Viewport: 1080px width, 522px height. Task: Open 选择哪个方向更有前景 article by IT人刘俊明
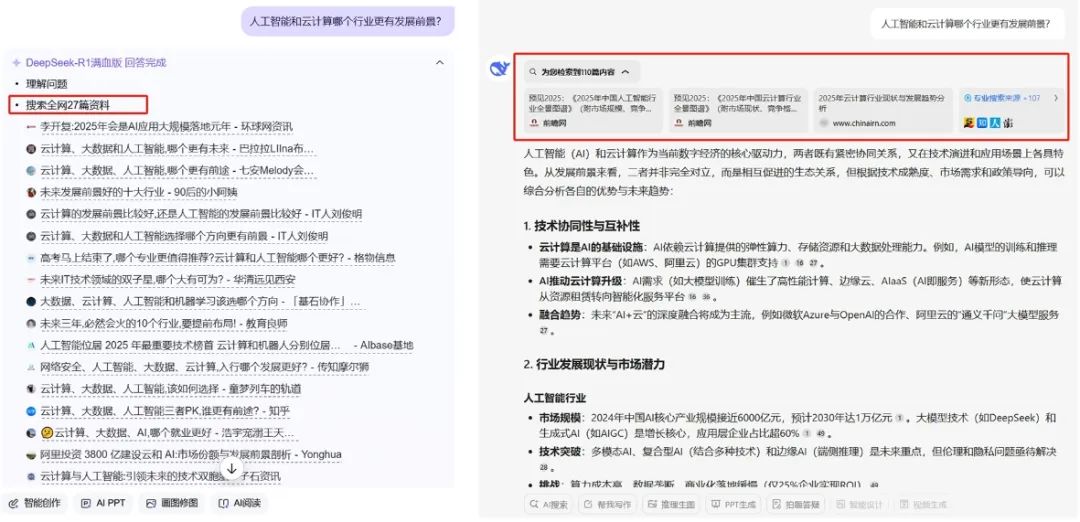coord(184,236)
